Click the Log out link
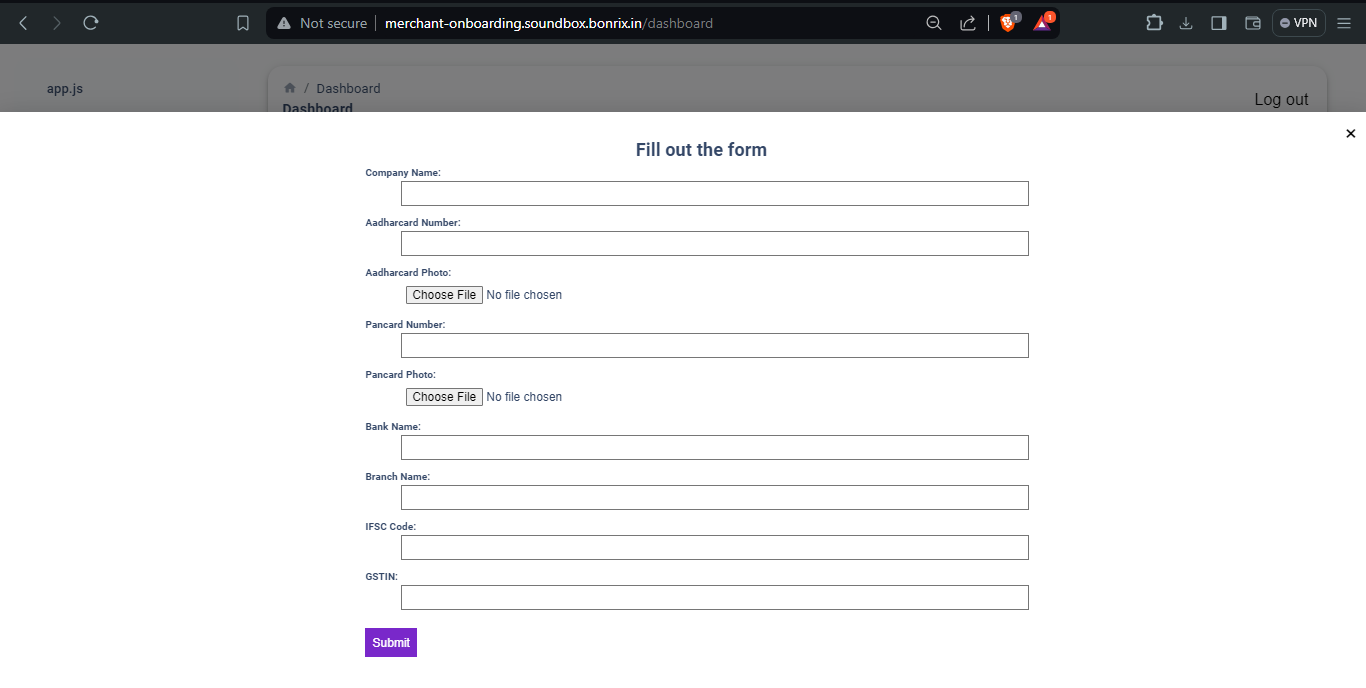Image resolution: width=1366 pixels, height=688 pixels. pyautogui.click(x=1281, y=99)
